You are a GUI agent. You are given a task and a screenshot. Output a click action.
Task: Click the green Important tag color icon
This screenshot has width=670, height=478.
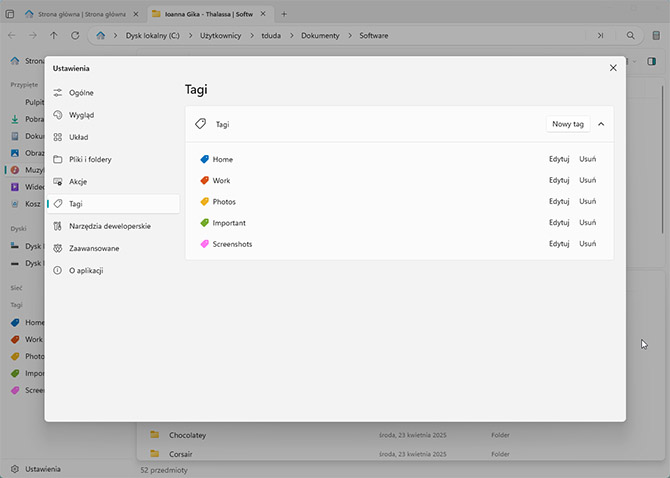pyautogui.click(x=204, y=223)
